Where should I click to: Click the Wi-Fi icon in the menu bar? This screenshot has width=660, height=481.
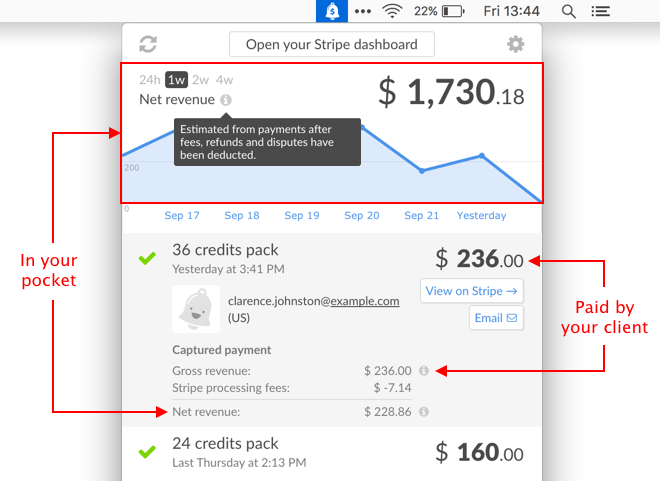click(392, 11)
